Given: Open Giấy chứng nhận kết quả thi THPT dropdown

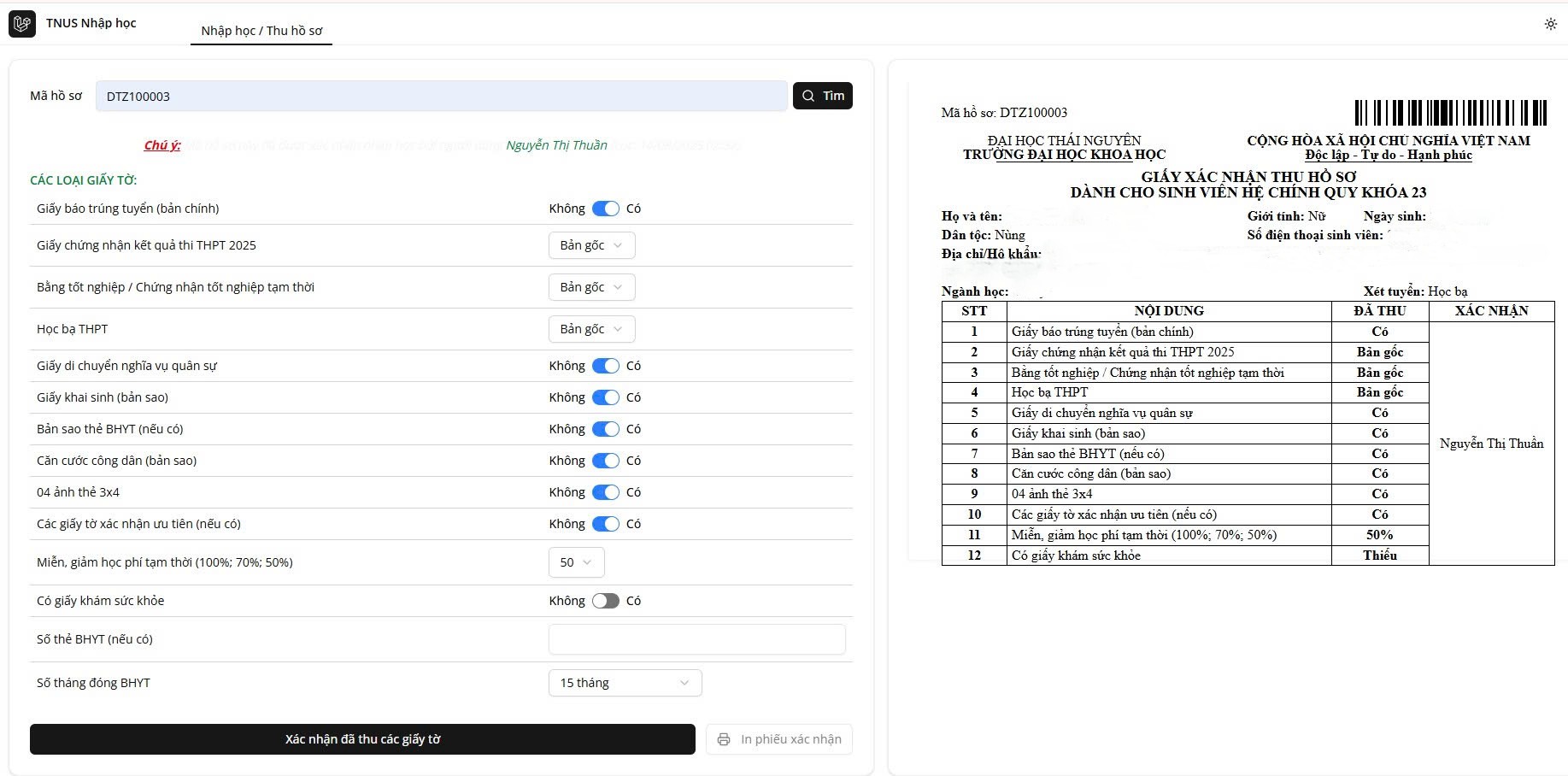Looking at the screenshot, I should [591, 245].
